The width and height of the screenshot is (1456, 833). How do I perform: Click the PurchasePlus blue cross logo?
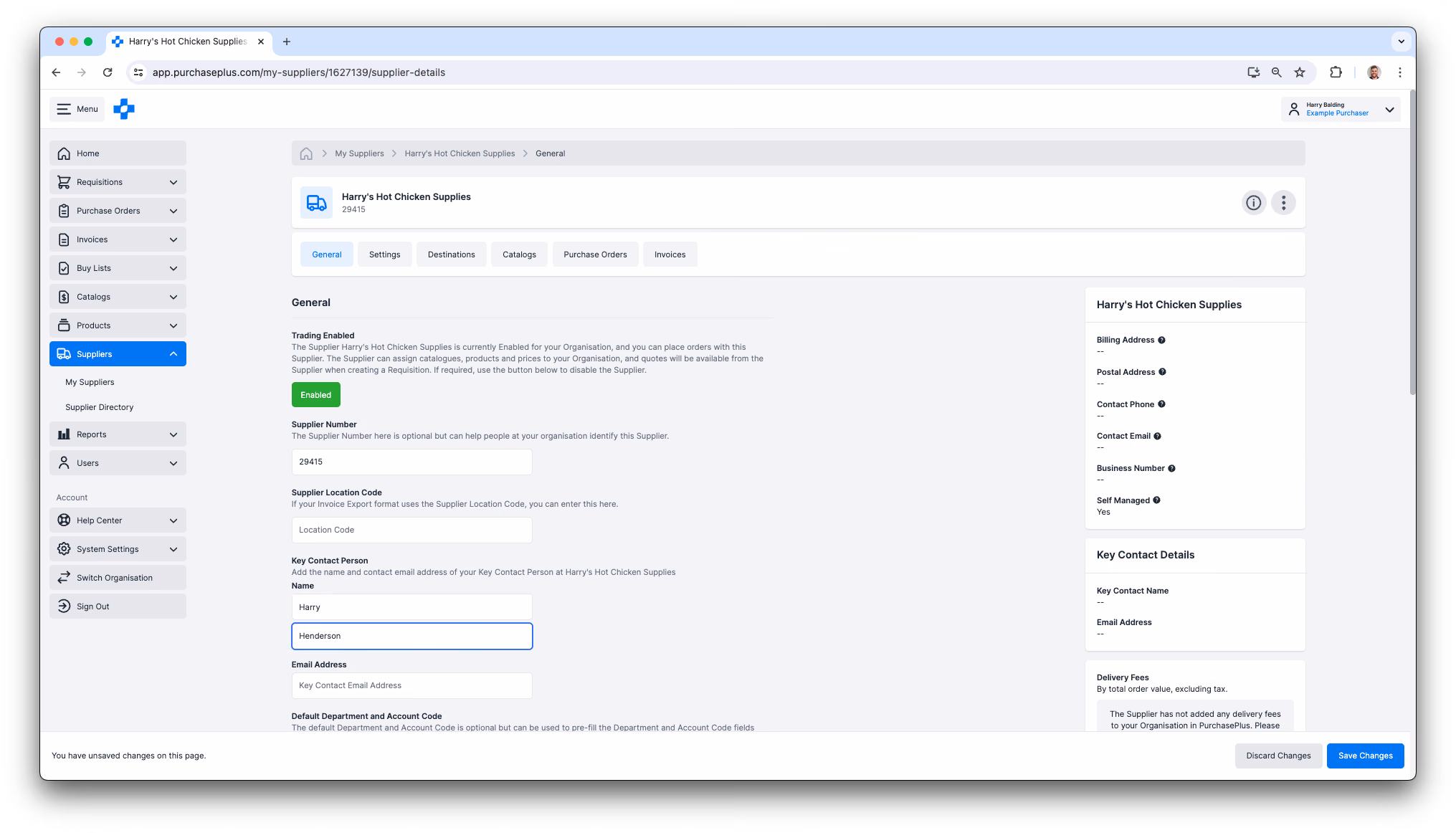point(124,109)
